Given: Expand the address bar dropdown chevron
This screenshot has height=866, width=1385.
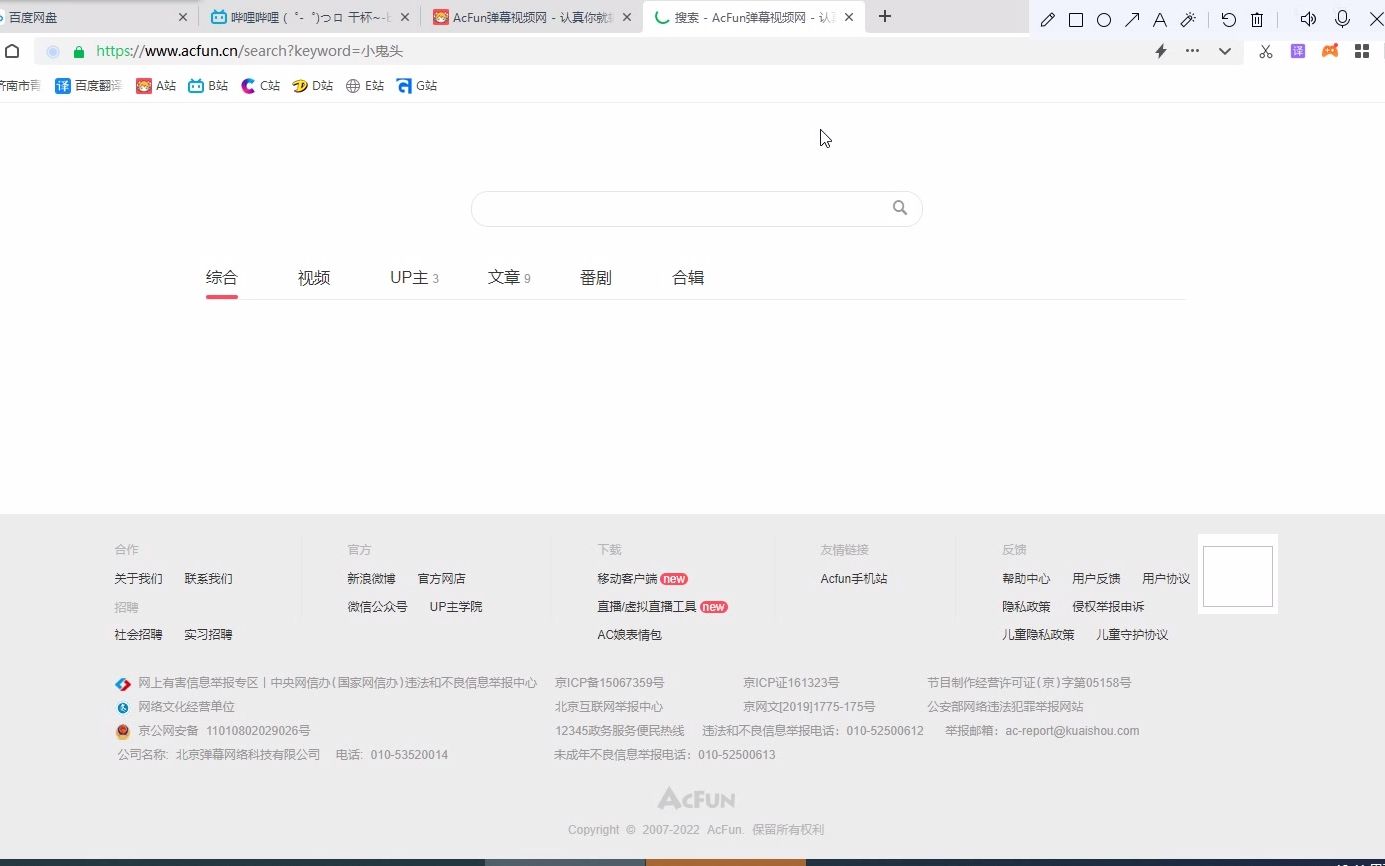Looking at the screenshot, I should coord(1225,52).
